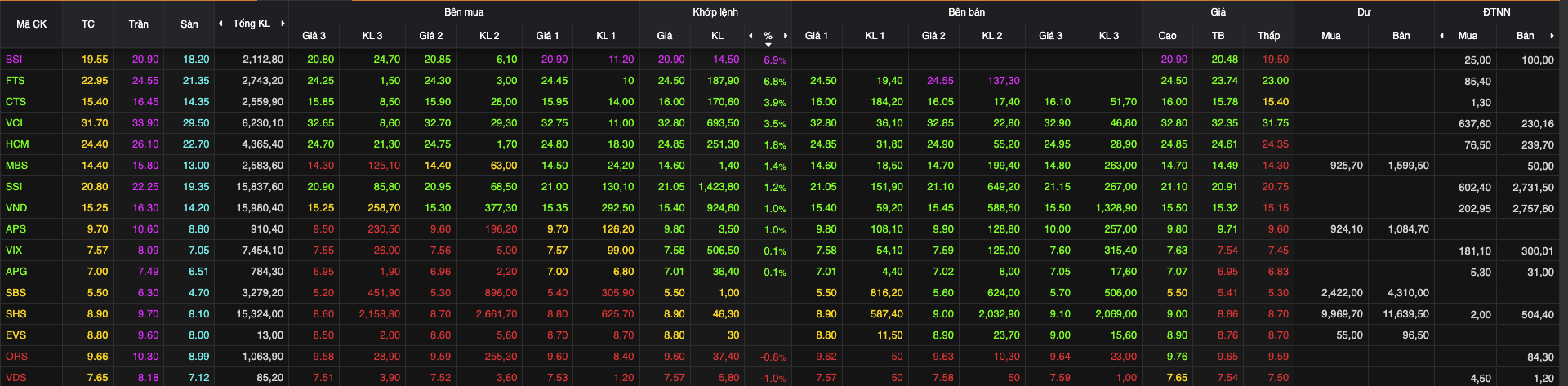Open the APG stock symbol

click(x=16, y=272)
